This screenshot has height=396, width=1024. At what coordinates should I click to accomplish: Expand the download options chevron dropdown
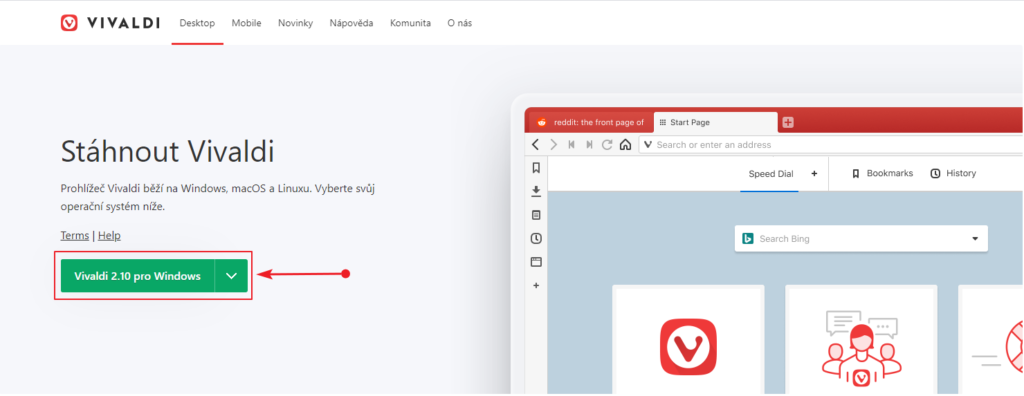232,276
